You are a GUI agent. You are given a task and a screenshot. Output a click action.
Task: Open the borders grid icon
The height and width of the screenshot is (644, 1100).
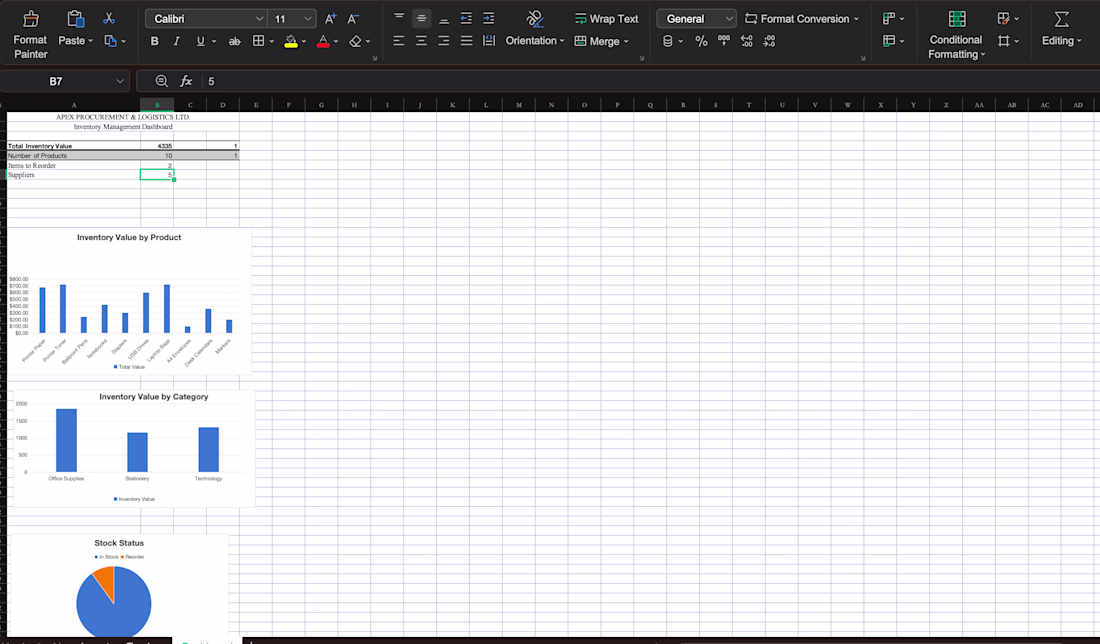(259, 41)
